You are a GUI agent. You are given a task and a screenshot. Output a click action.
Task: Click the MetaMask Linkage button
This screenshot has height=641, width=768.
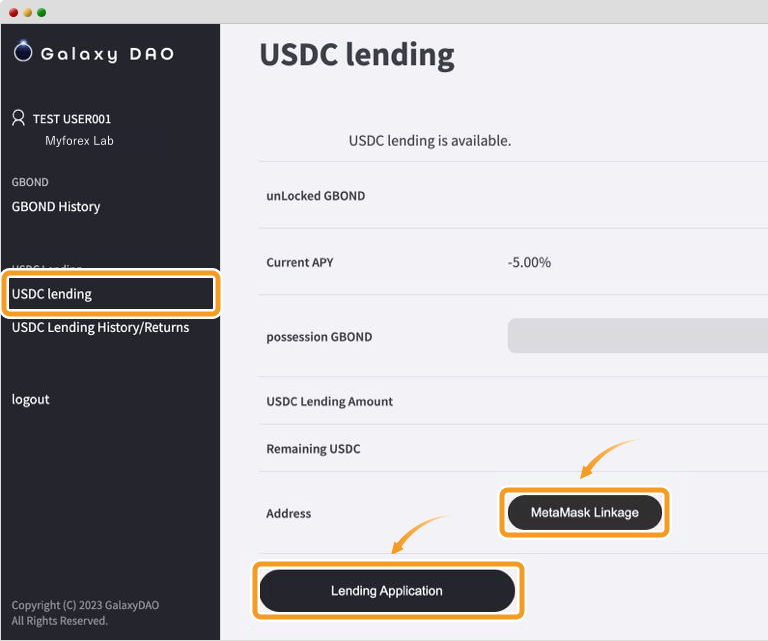[x=585, y=513]
